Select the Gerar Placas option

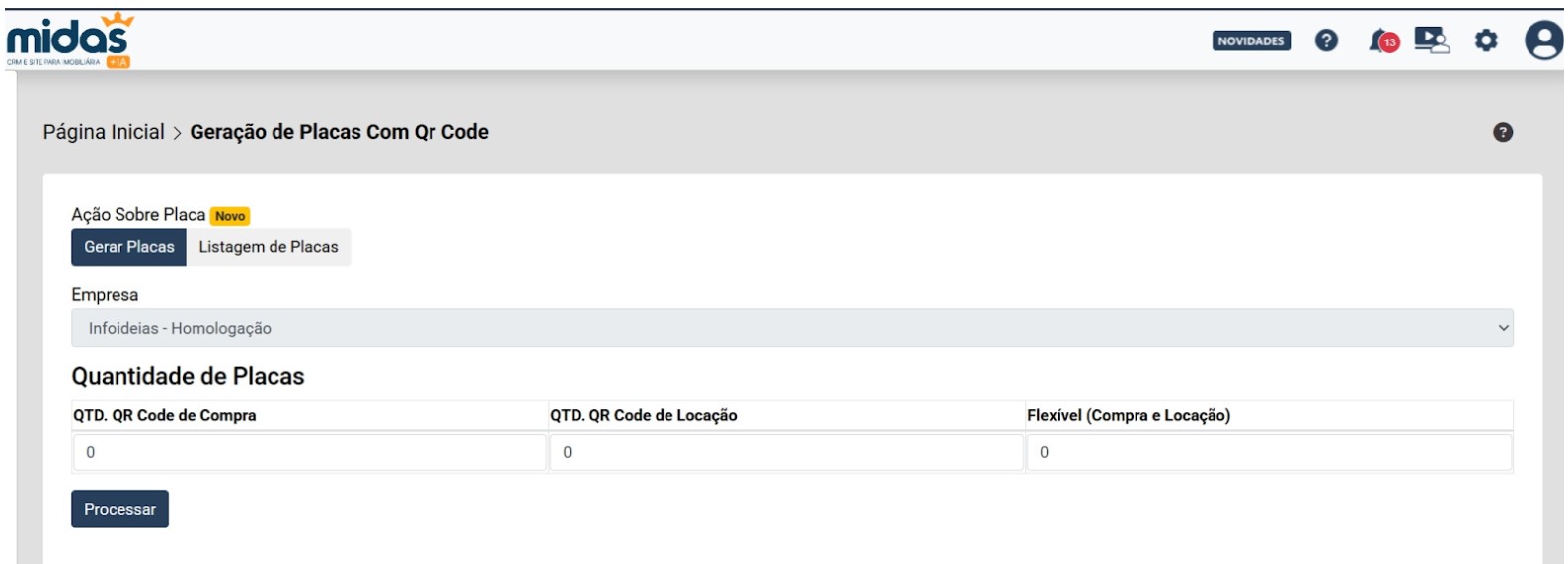pos(128,247)
